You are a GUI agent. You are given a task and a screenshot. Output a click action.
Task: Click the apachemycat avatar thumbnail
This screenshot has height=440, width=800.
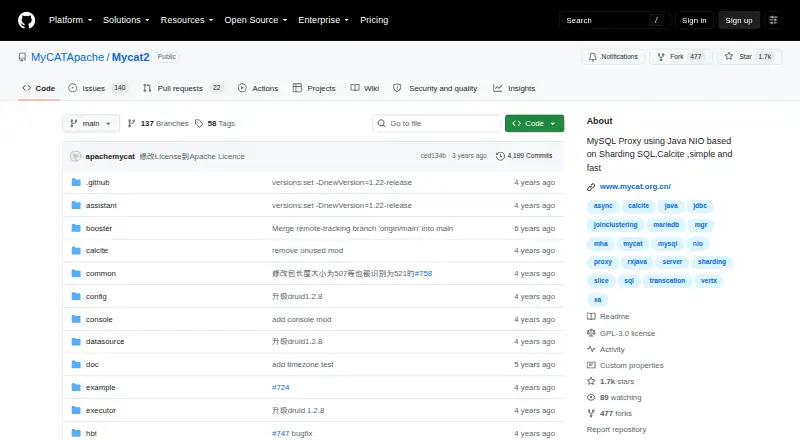tap(76, 156)
